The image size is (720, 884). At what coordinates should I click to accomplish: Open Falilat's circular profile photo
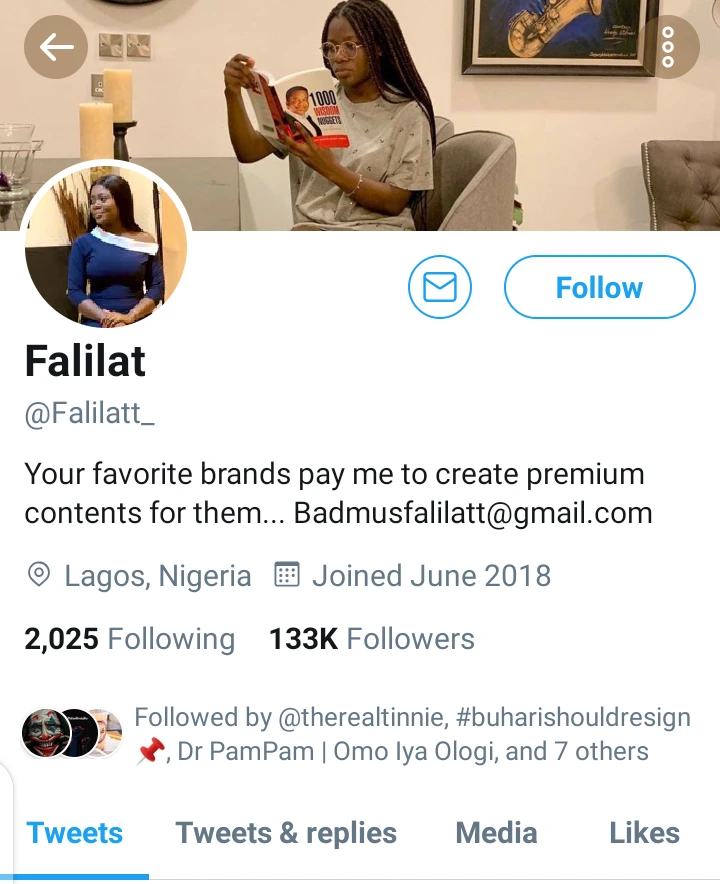click(106, 245)
